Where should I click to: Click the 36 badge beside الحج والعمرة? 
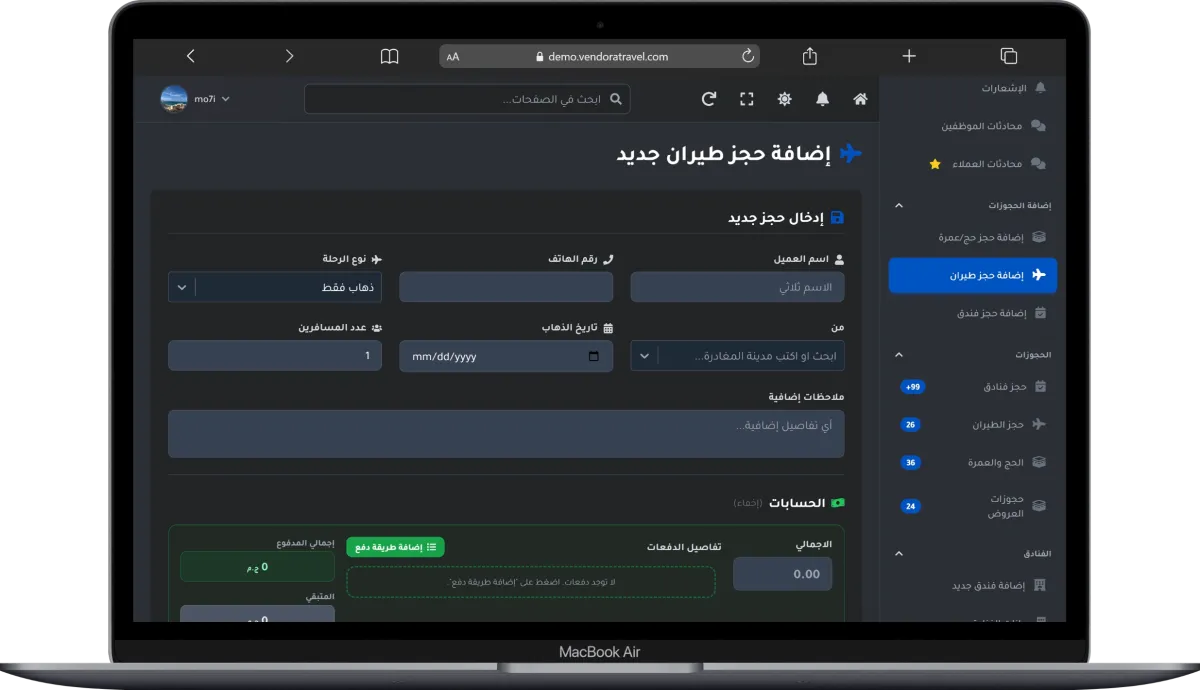pos(910,463)
